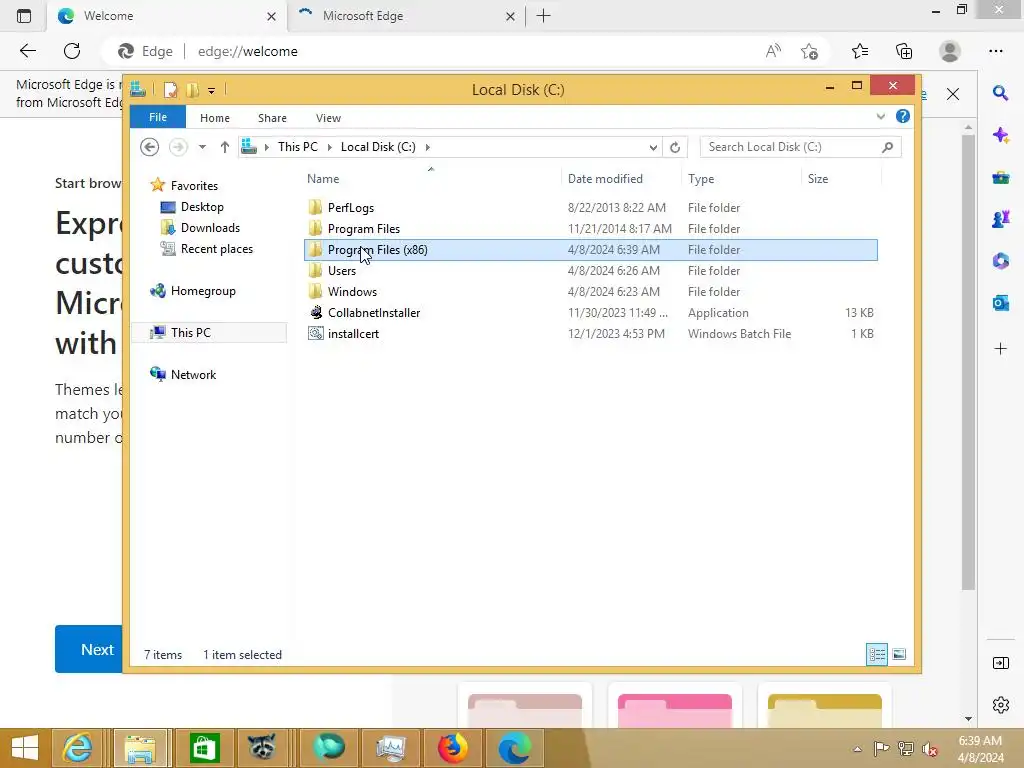This screenshot has width=1024, height=768.
Task: Reload the Edge page
Action: point(72,51)
